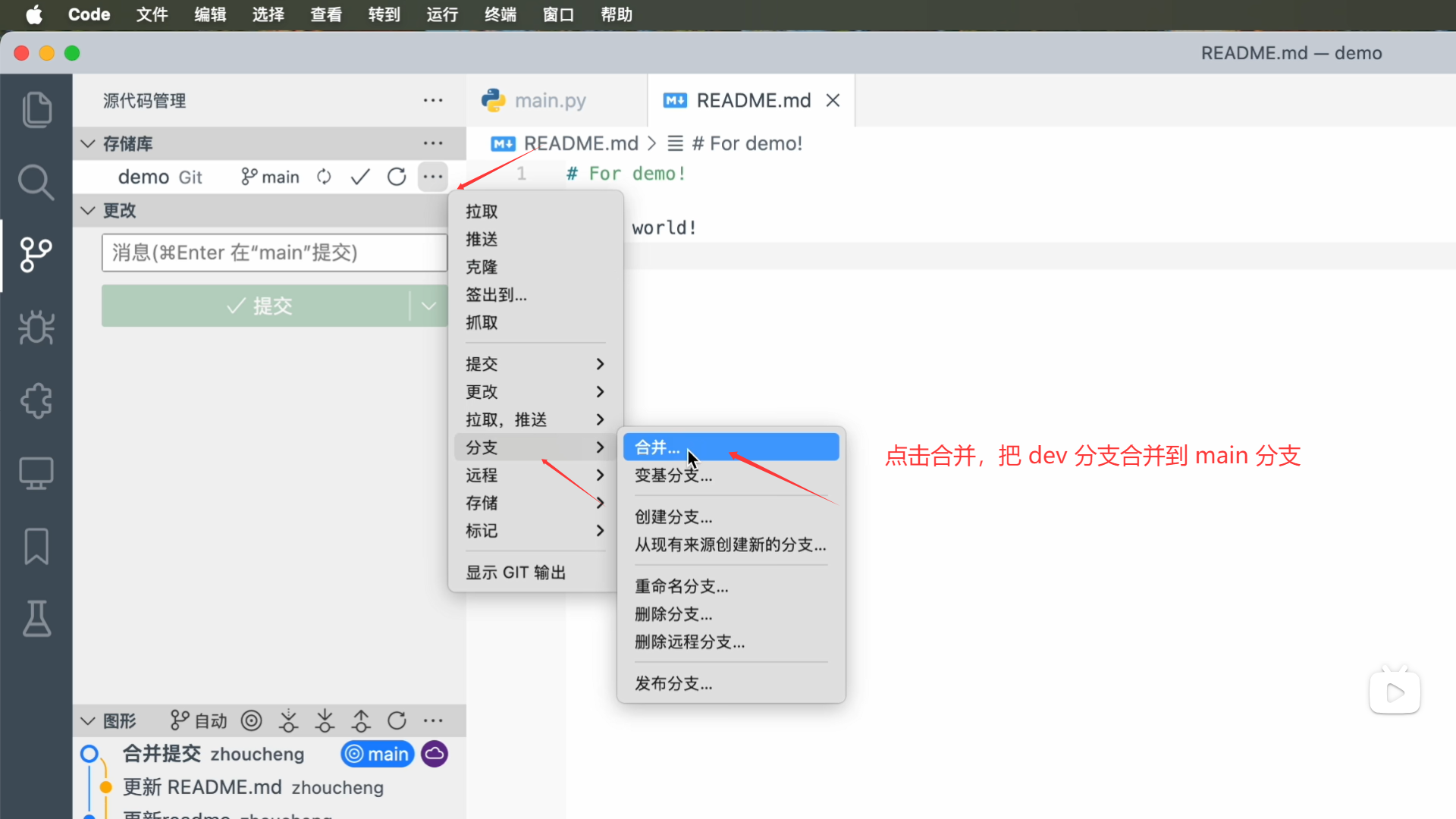This screenshot has width=1456, height=819.
Task: Open the Bookmarks view icon
Action: (36, 546)
